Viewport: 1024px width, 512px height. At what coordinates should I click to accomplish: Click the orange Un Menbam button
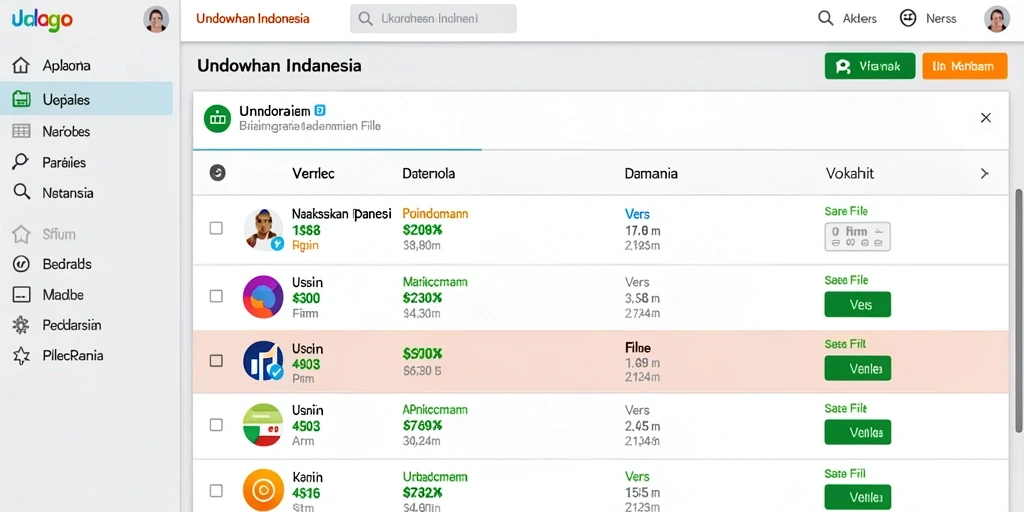click(x=965, y=66)
